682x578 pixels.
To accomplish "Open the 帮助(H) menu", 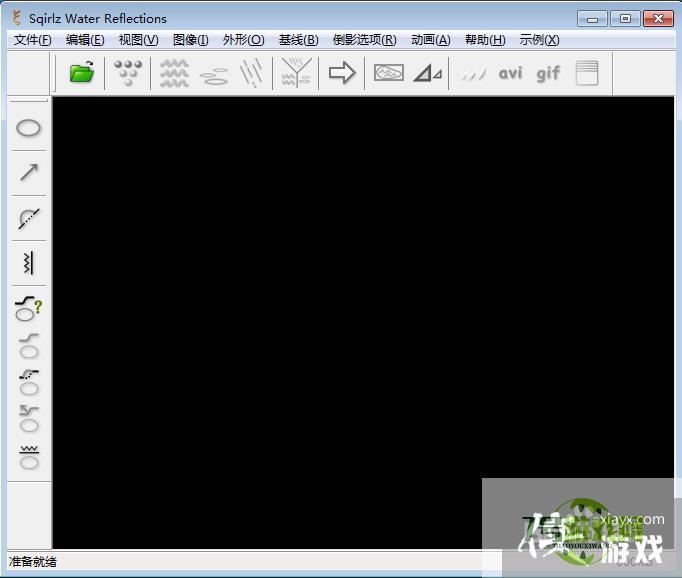I will 485,40.
